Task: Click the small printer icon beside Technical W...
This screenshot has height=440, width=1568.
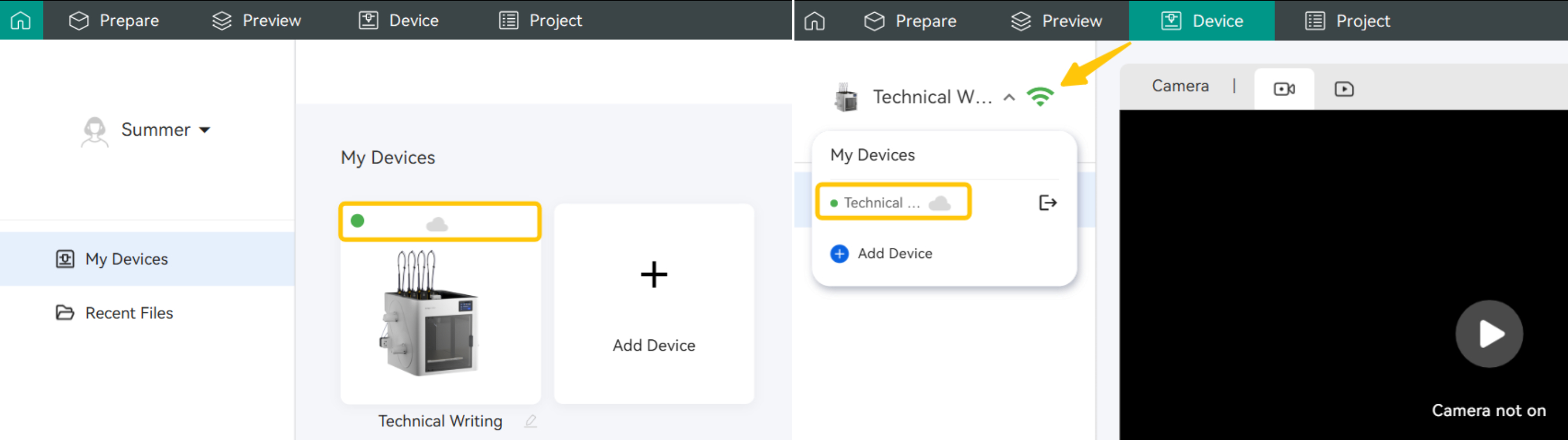Action: click(846, 97)
